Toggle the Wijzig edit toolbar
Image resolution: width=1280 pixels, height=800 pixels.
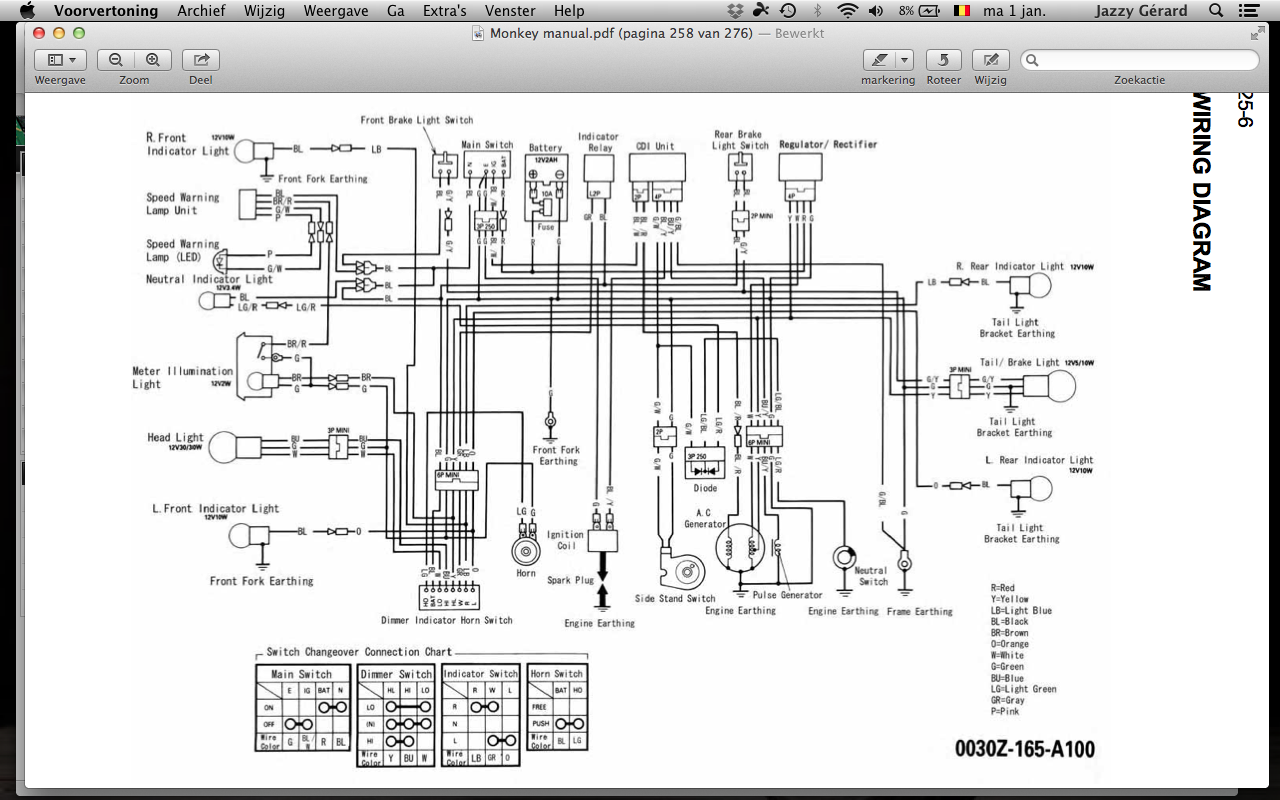point(991,60)
